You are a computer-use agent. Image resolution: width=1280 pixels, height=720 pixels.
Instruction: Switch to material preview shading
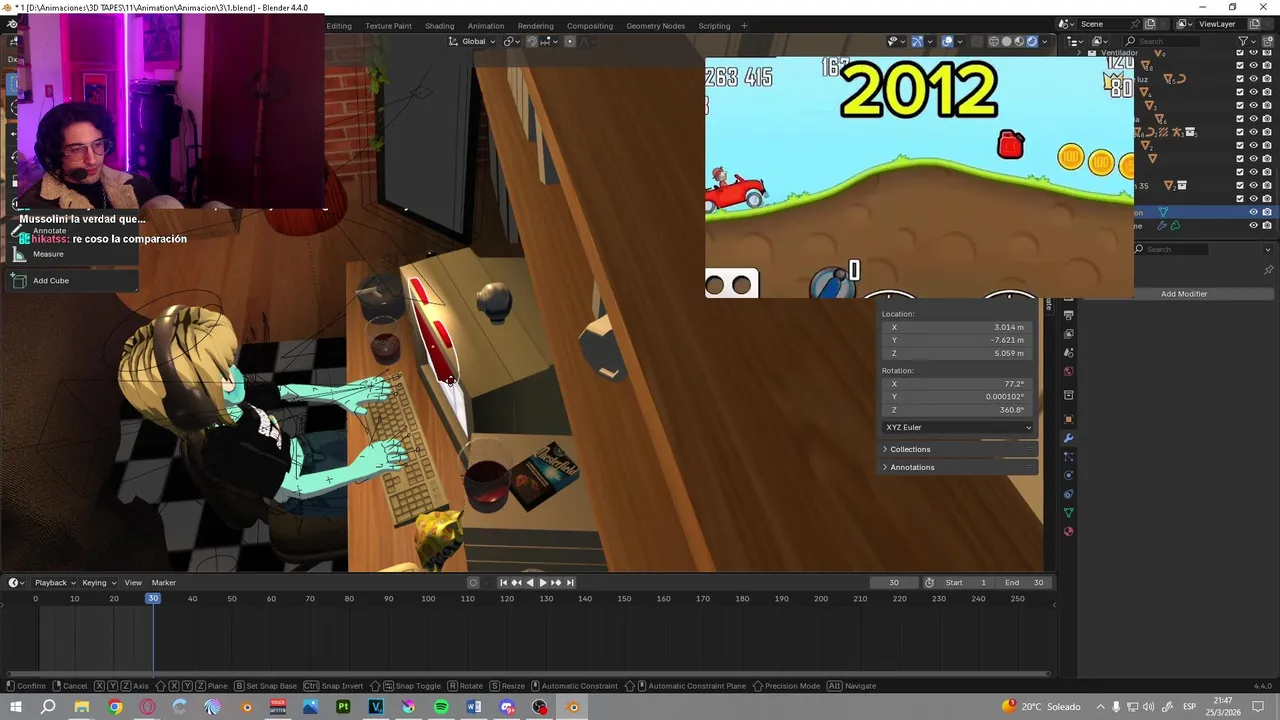tap(1019, 42)
